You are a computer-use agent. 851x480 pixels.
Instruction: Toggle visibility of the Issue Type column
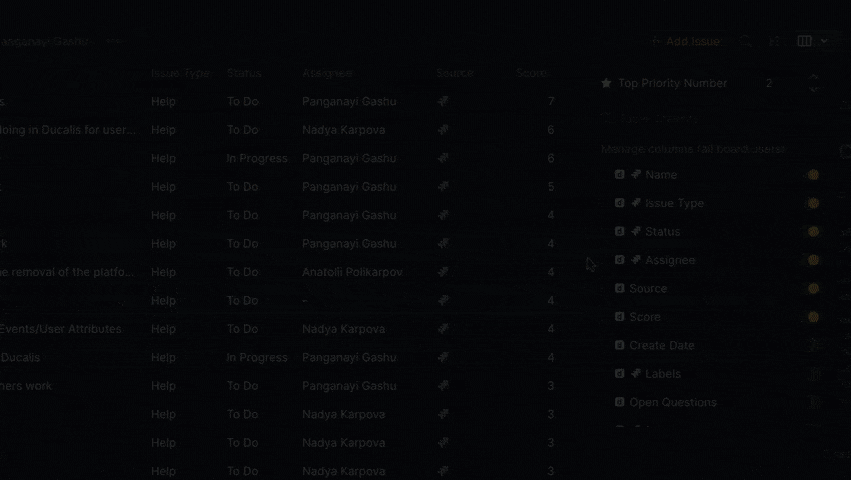[813, 203]
